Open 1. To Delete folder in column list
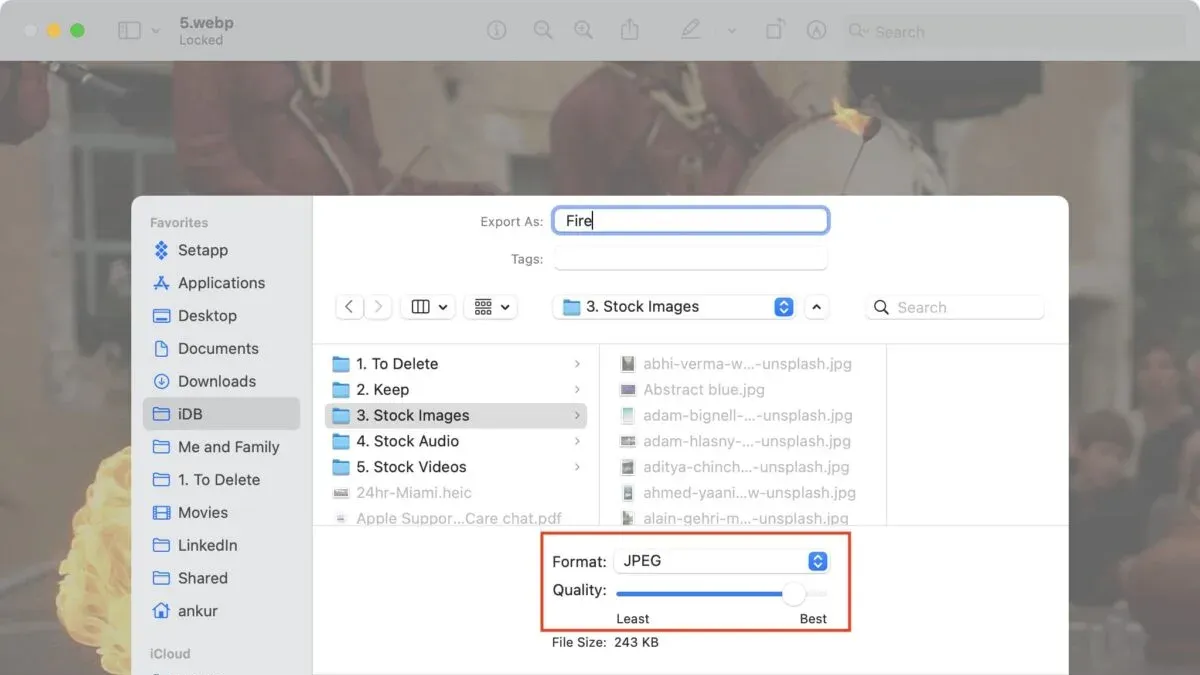The width and height of the screenshot is (1200, 675). 456,364
